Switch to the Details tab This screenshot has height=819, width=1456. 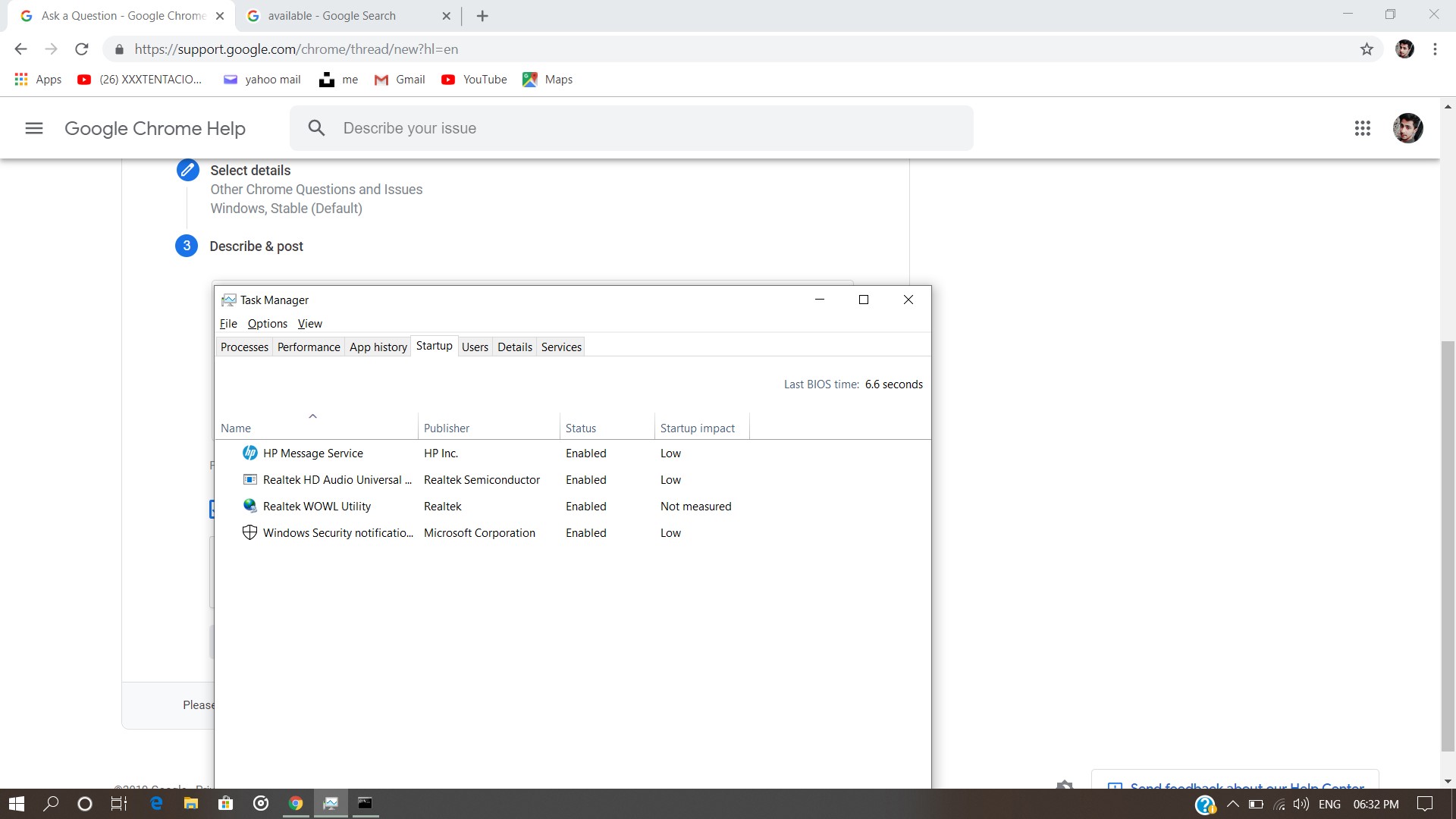tap(515, 347)
